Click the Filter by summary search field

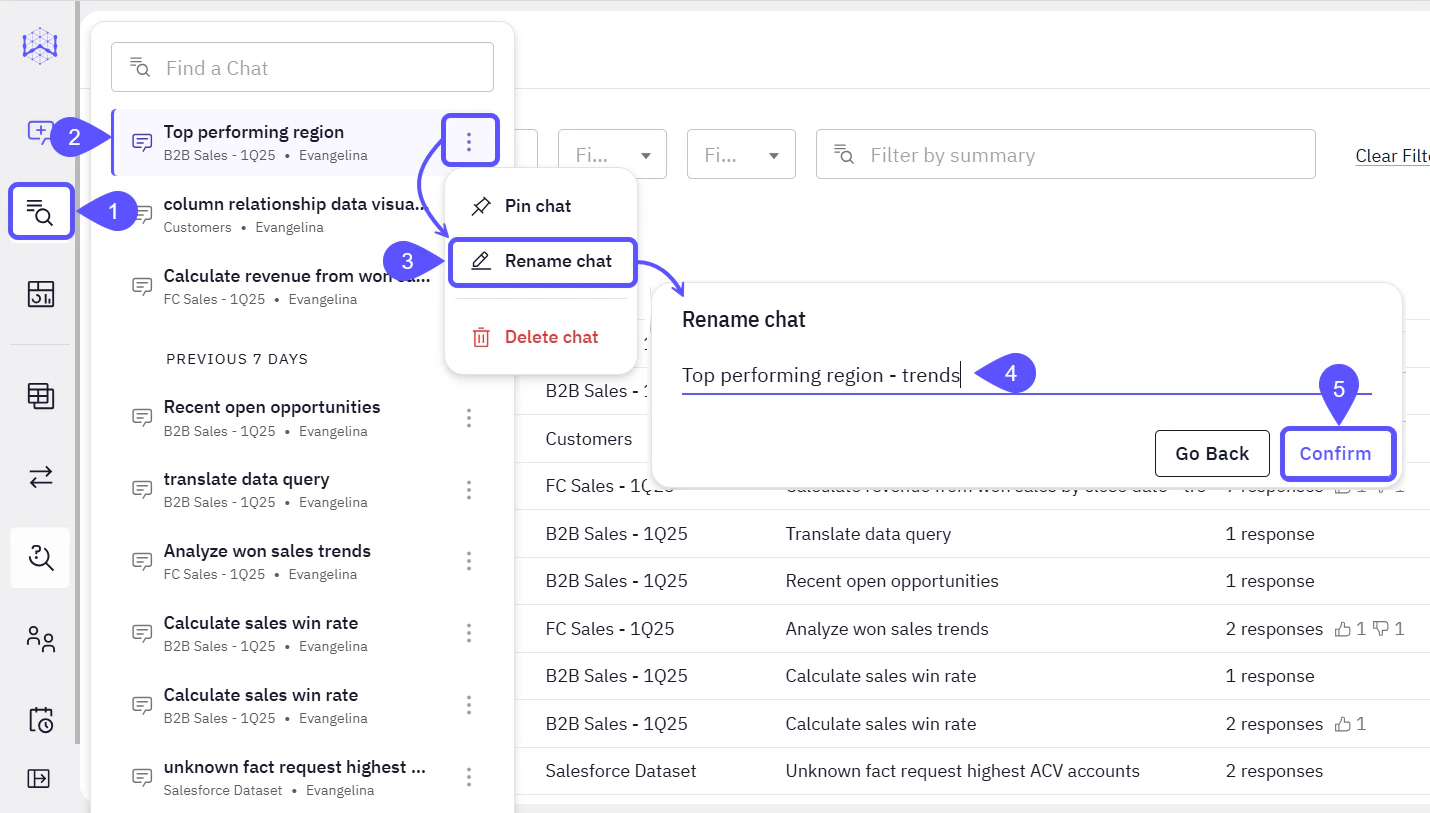[1065, 154]
